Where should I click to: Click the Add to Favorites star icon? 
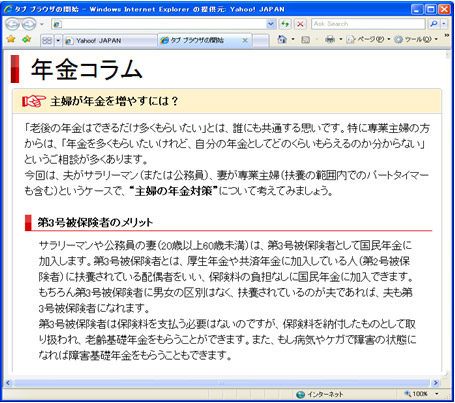click(x=26, y=39)
